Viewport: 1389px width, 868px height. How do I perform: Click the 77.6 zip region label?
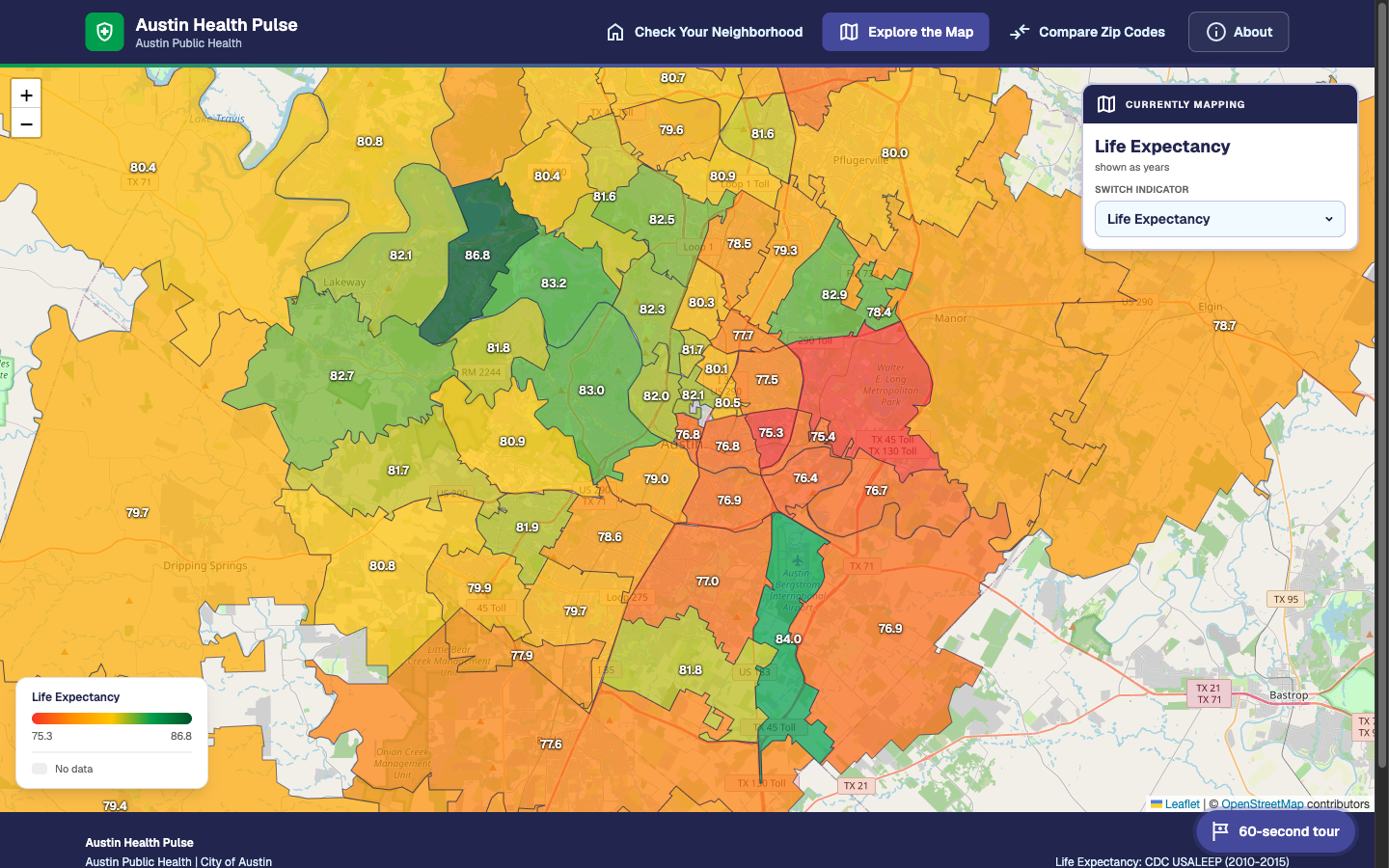click(551, 745)
